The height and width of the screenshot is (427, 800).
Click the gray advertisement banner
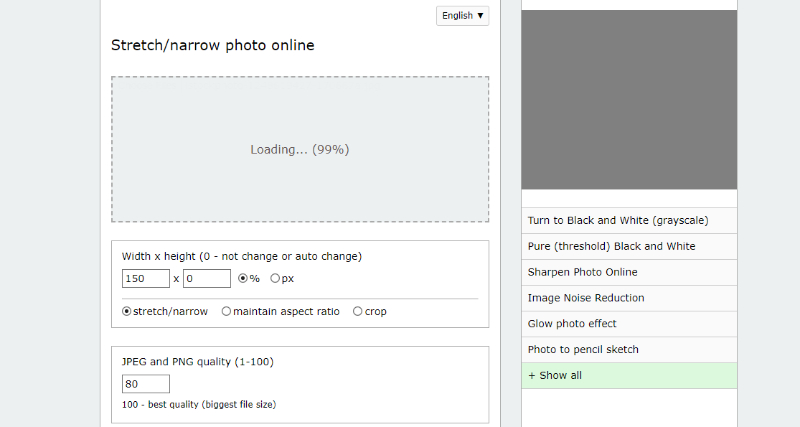tap(629, 99)
